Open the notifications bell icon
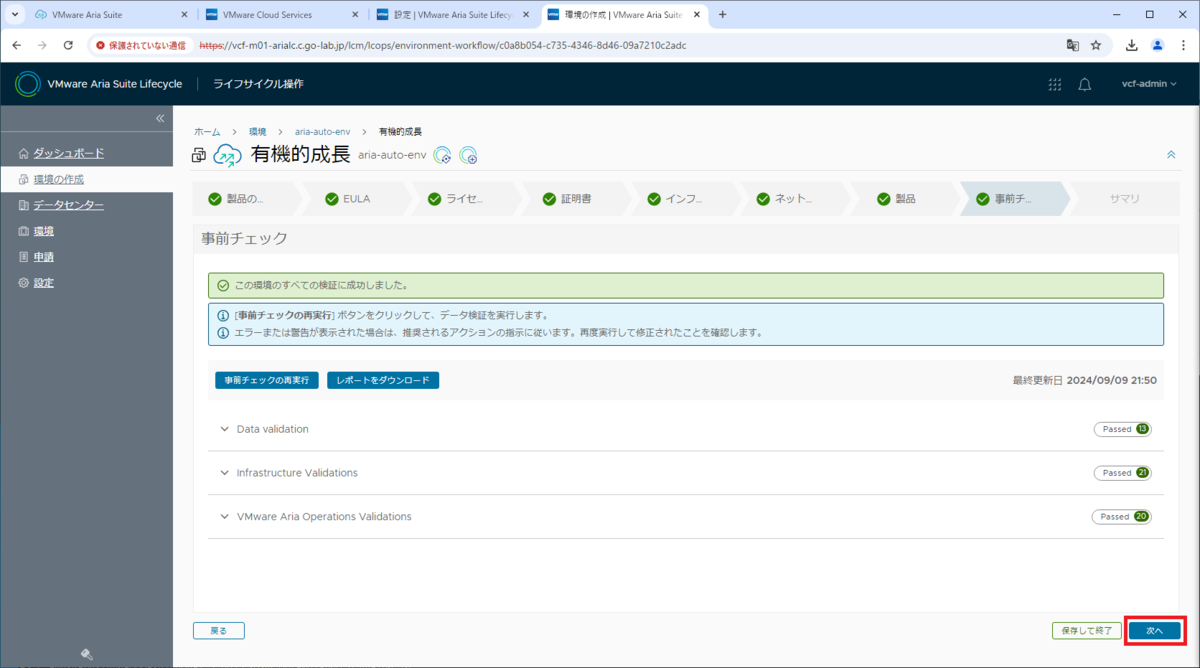The height and width of the screenshot is (668, 1200). click(1085, 84)
